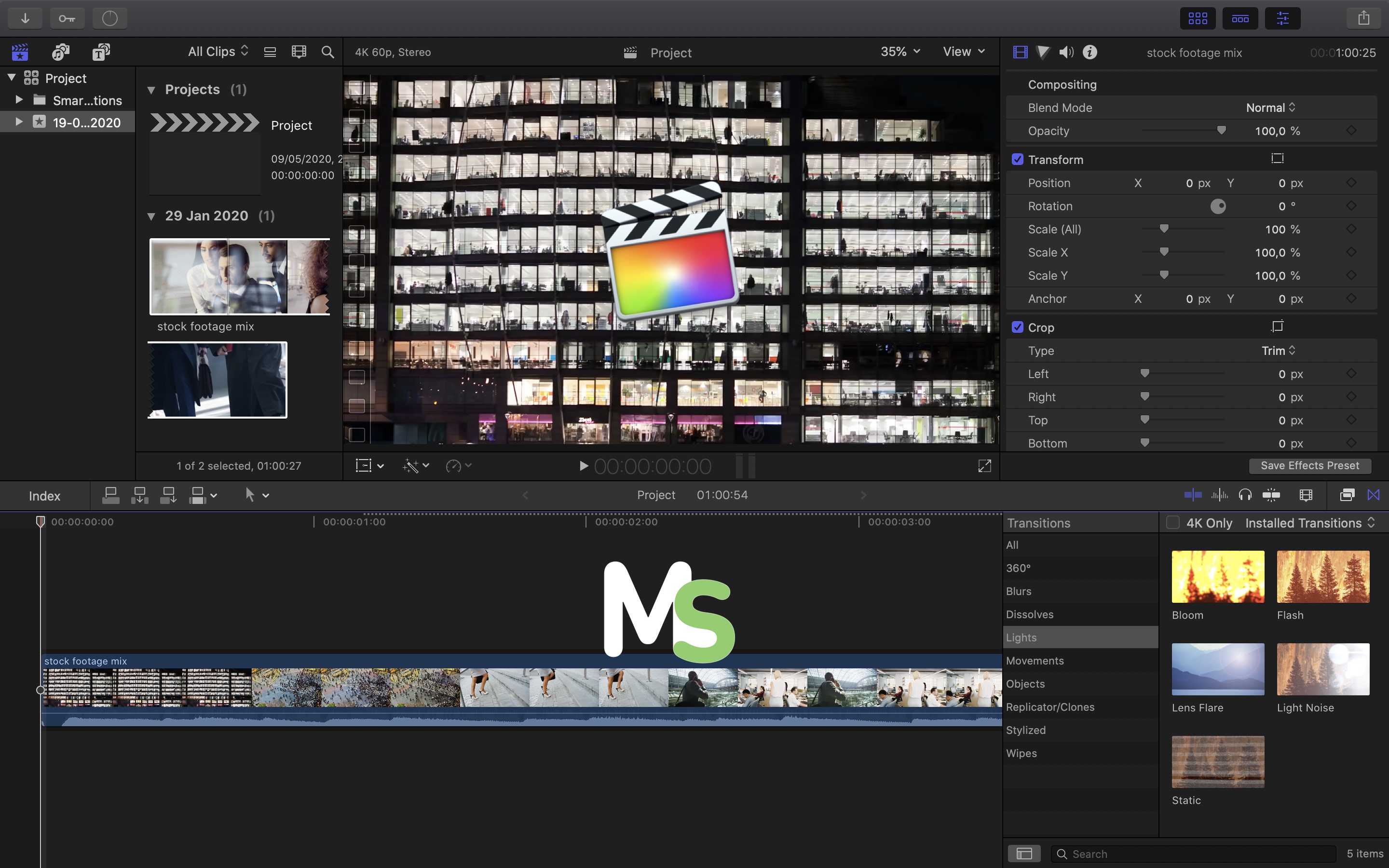This screenshot has width=1389, height=868.
Task: Expand the Smart Collections folder
Action: [19, 100]
